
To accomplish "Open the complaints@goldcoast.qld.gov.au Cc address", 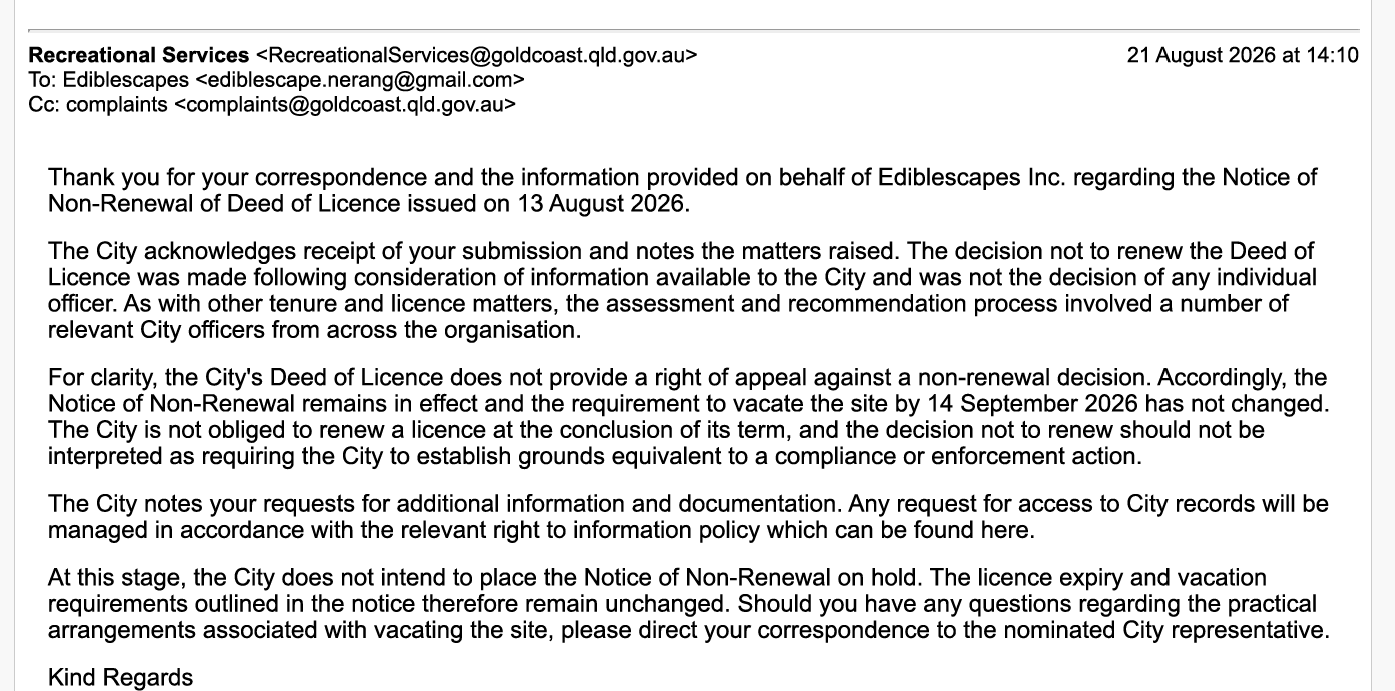I will pyautogui.click(x=345, y=104).
